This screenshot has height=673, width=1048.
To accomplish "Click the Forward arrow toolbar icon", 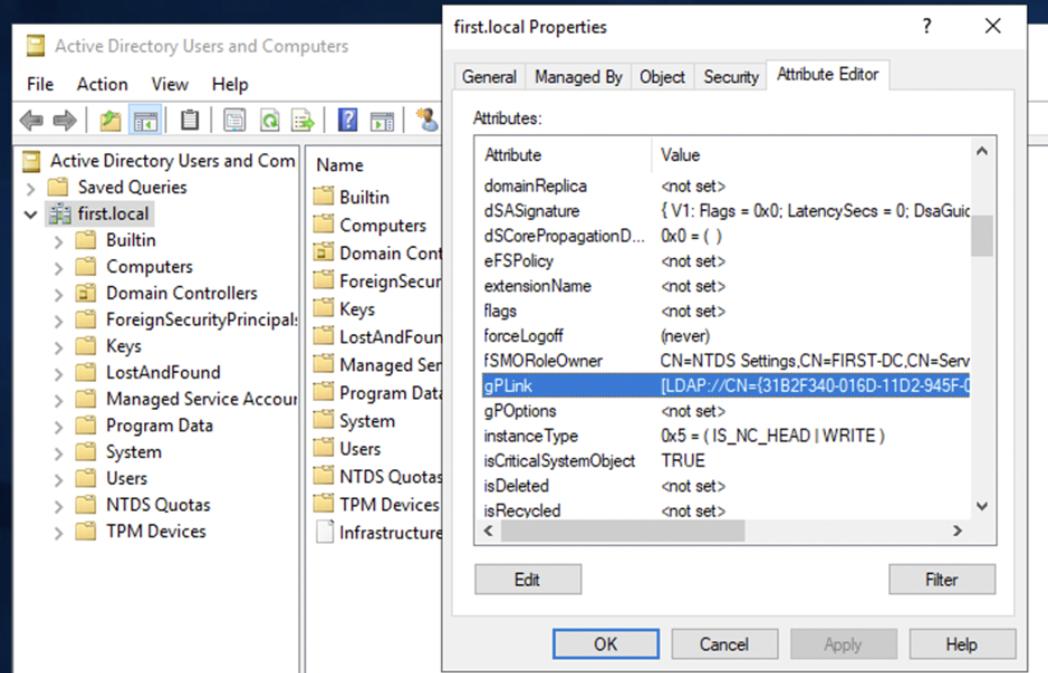I will [x=64, y=121].
